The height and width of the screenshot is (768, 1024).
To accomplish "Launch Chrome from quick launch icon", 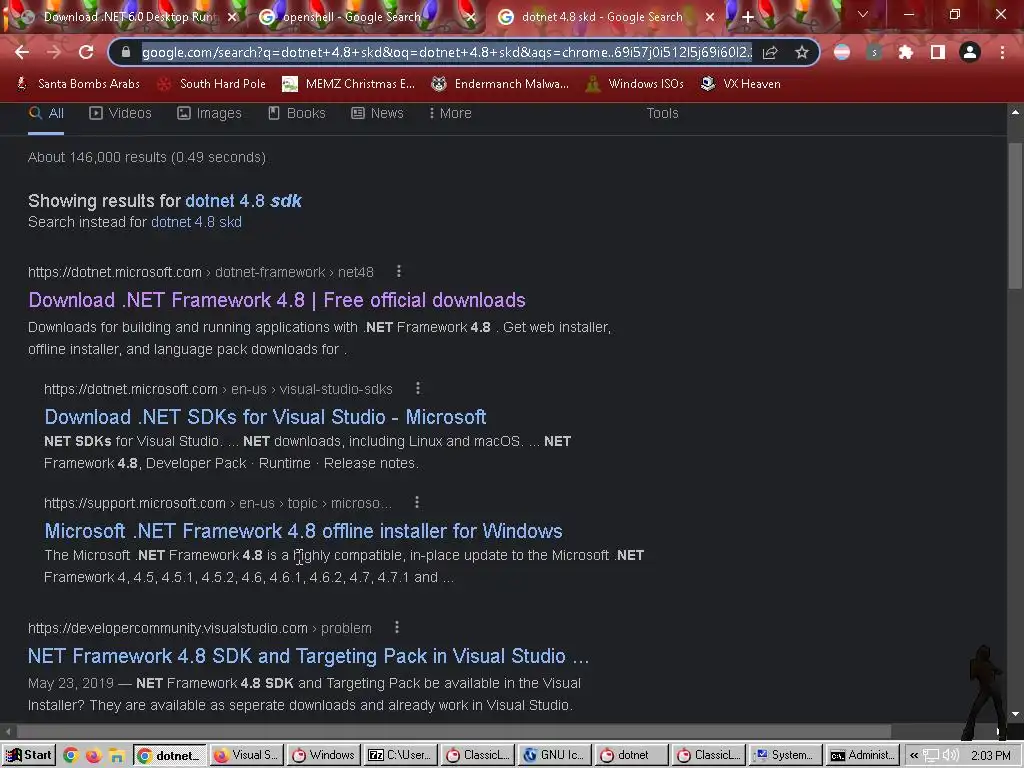I will (71, 756).
